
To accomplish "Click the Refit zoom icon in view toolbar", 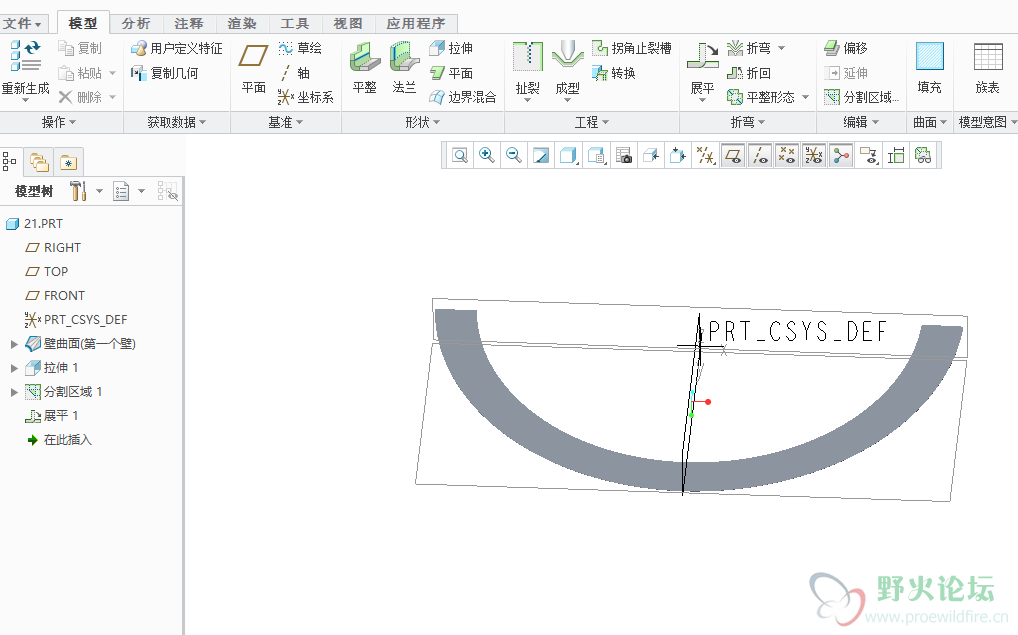I will tap(460, 156).
